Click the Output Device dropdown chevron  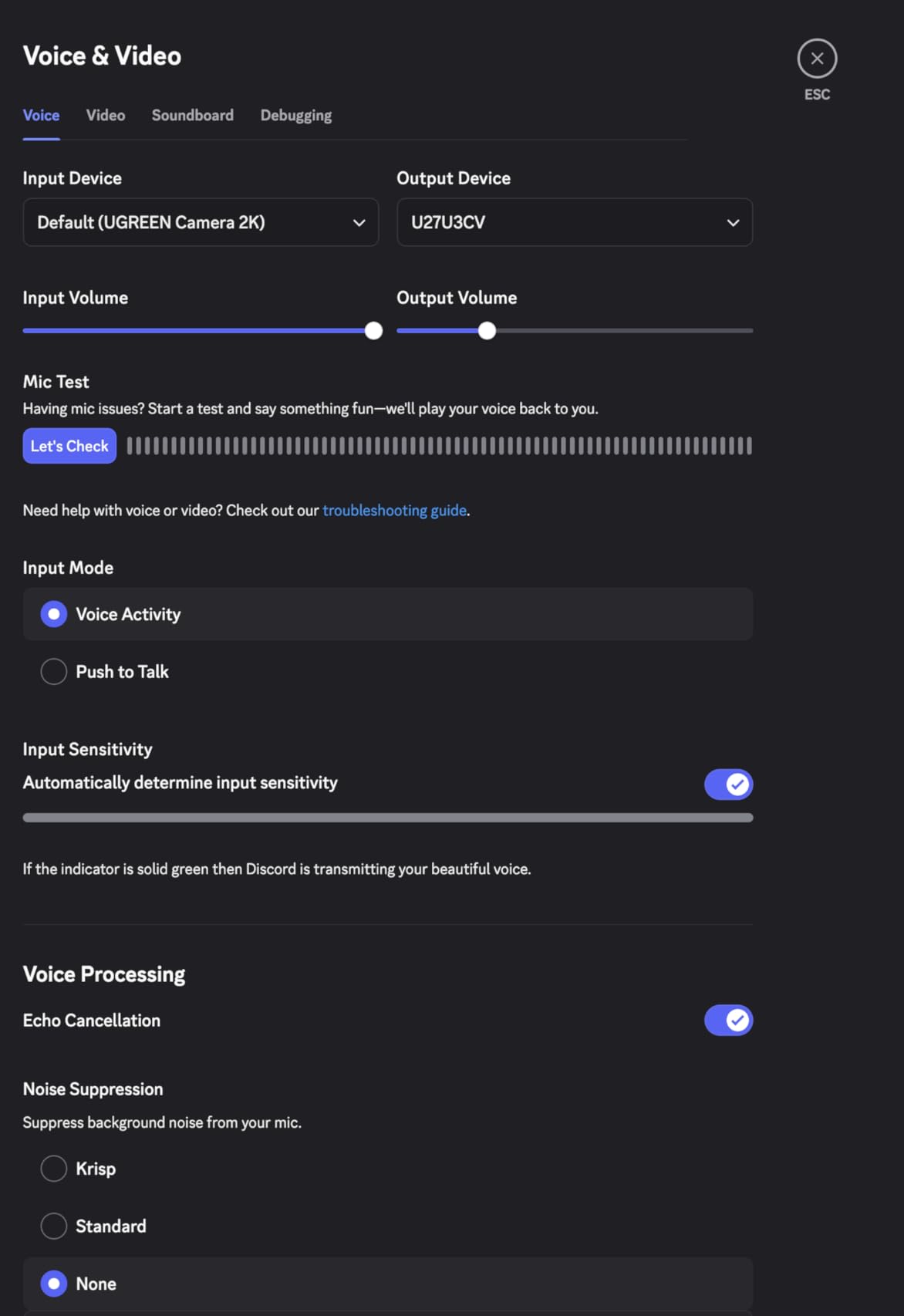tap(733, 223)
